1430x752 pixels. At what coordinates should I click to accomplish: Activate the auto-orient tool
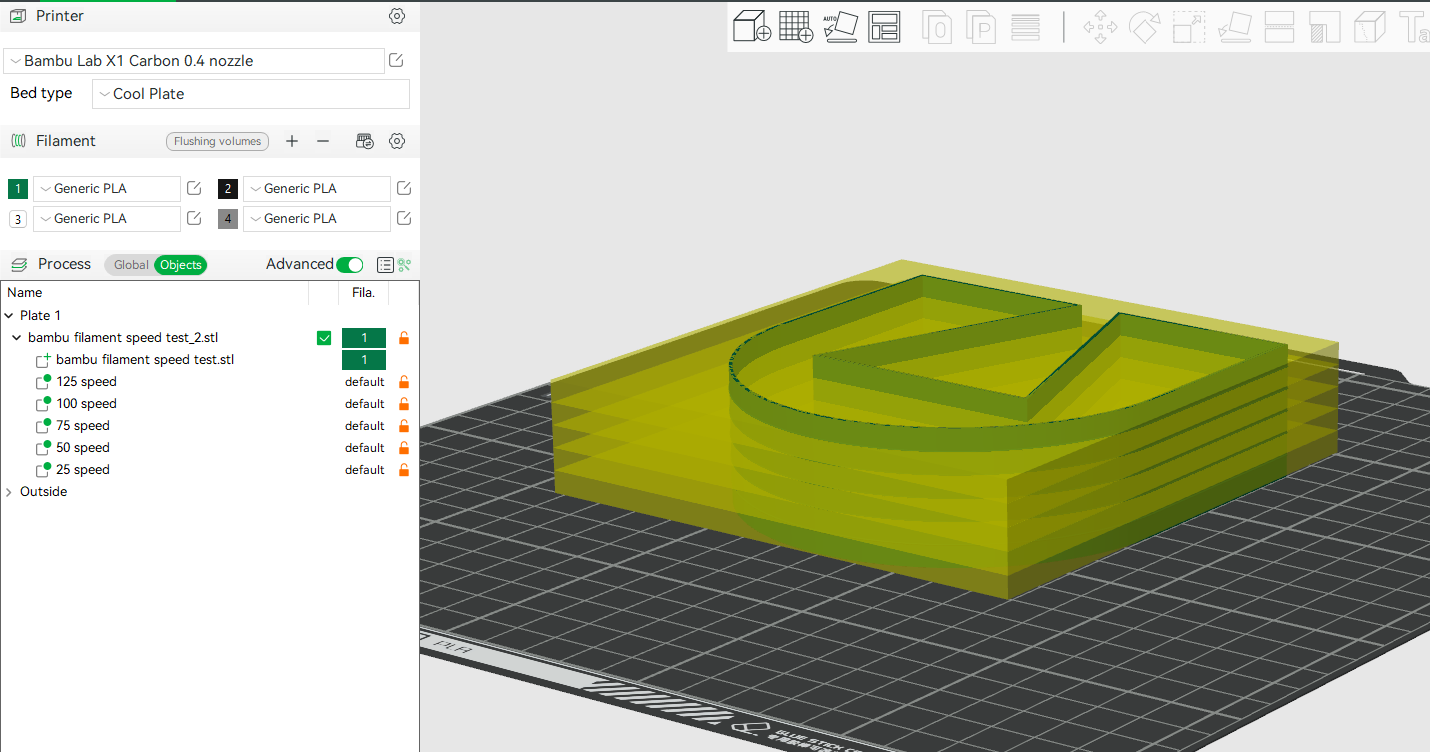(841, 27)
